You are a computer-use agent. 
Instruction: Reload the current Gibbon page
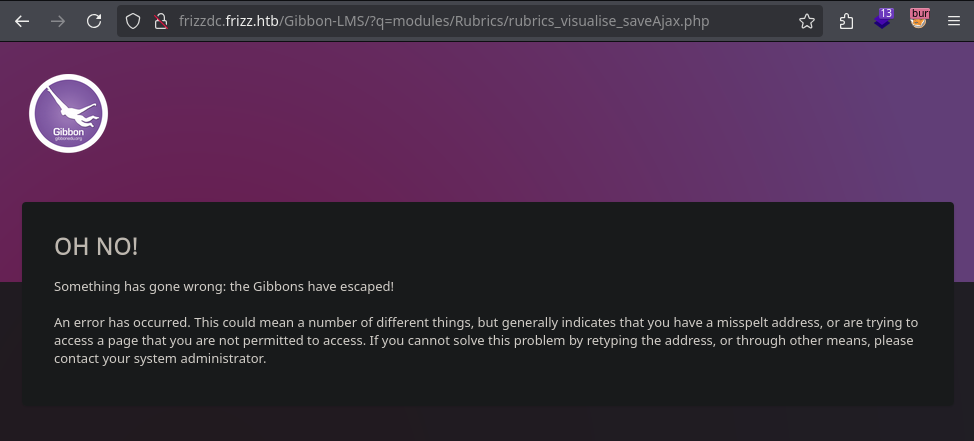[x=94, y=21]
